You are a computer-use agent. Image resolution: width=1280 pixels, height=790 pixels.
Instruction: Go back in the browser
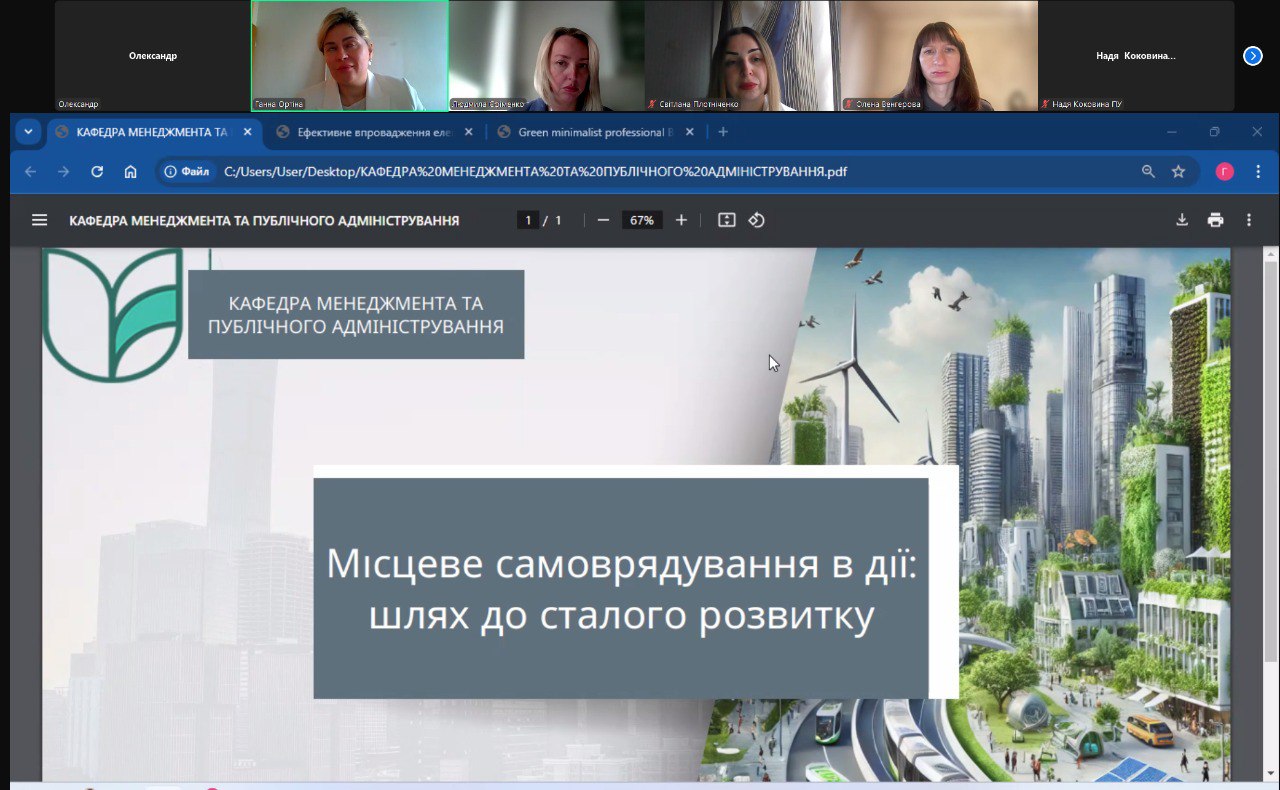point(30,172)
